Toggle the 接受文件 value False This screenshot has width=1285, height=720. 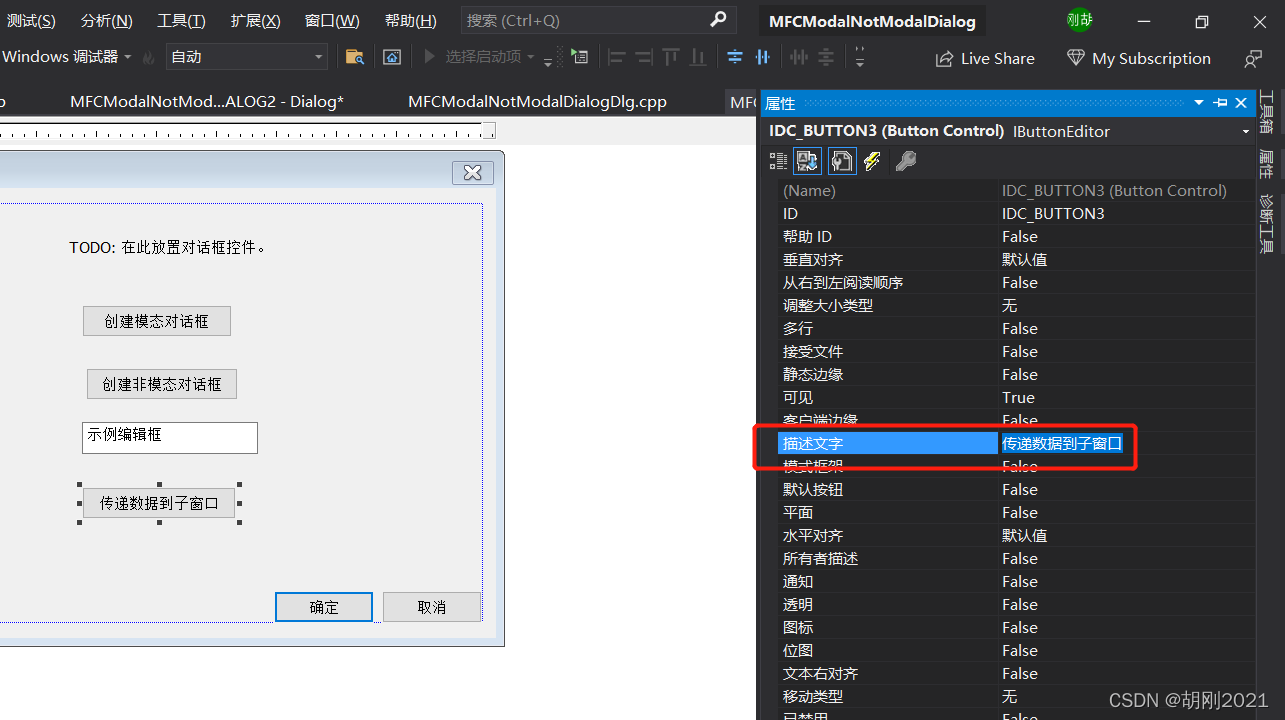click(1020, 352)
